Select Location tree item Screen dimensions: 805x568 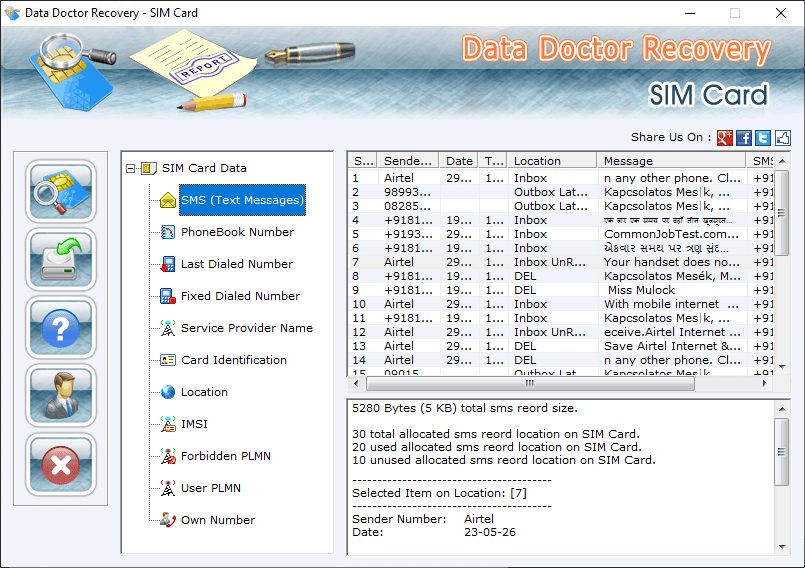point(204,392)
